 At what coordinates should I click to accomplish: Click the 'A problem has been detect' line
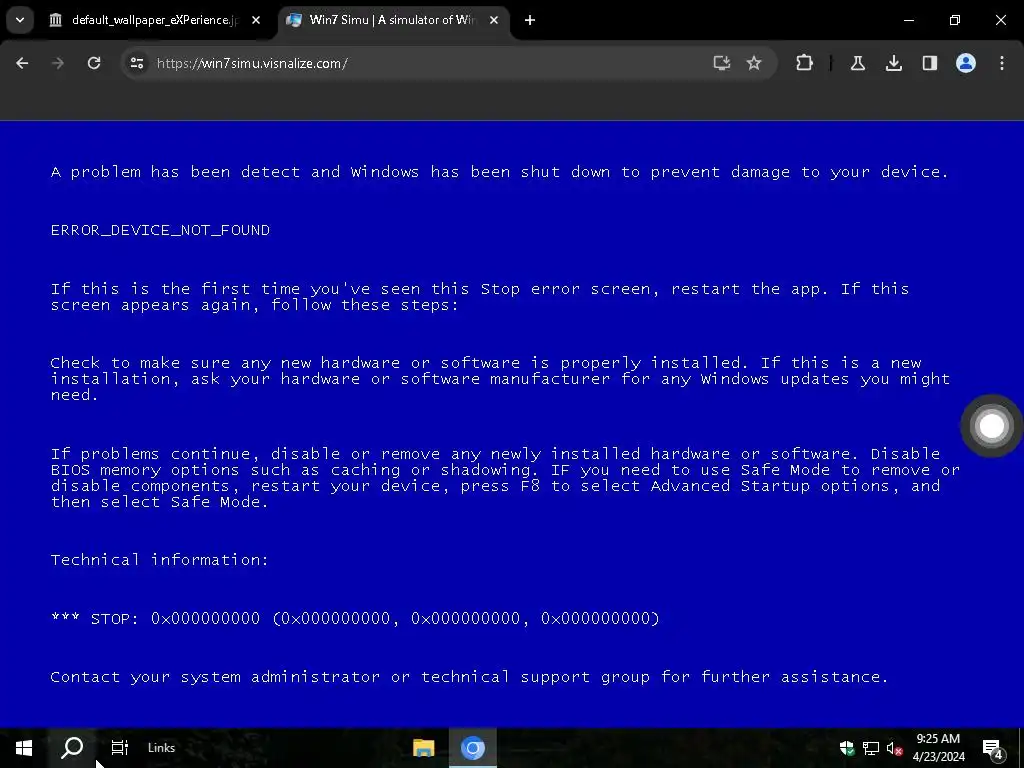pyautogui.click(x=500, y=172)
